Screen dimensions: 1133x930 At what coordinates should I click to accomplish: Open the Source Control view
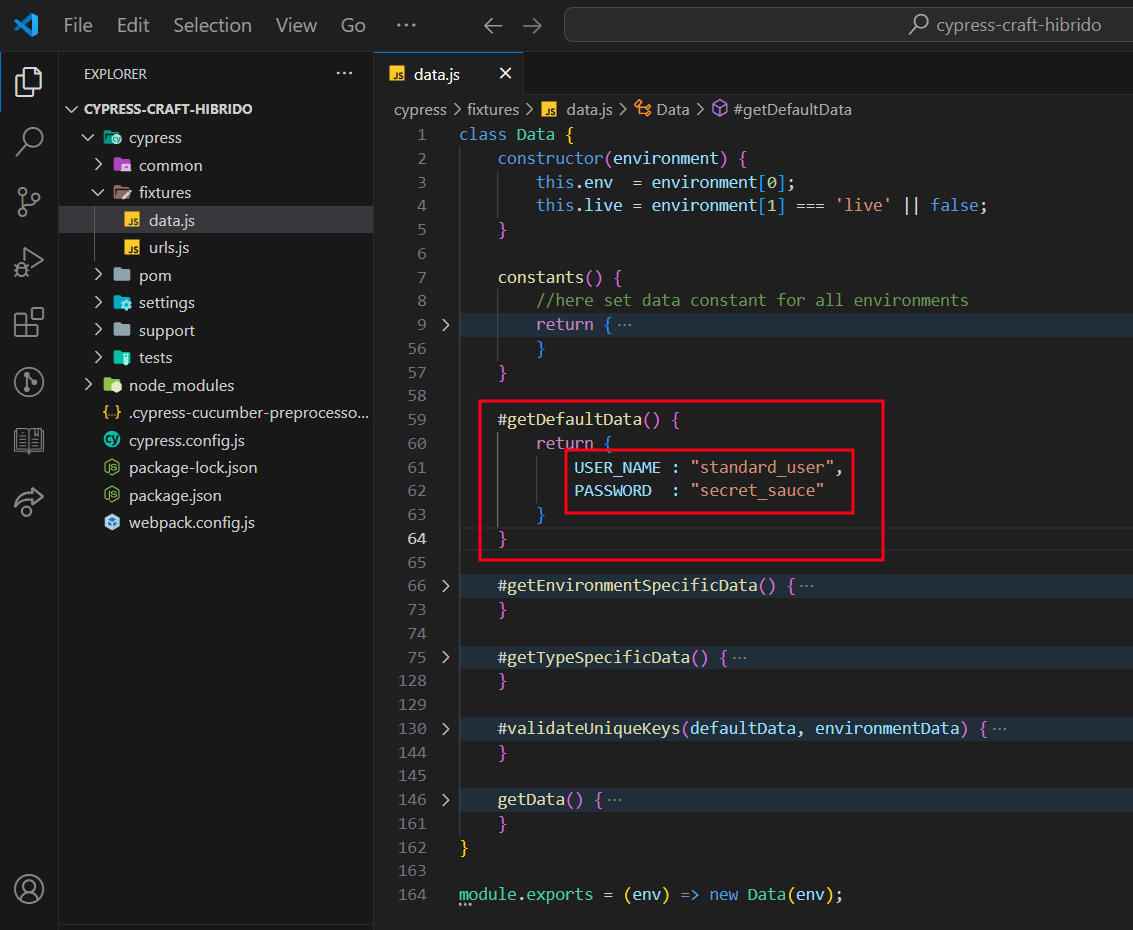point(28,202)
